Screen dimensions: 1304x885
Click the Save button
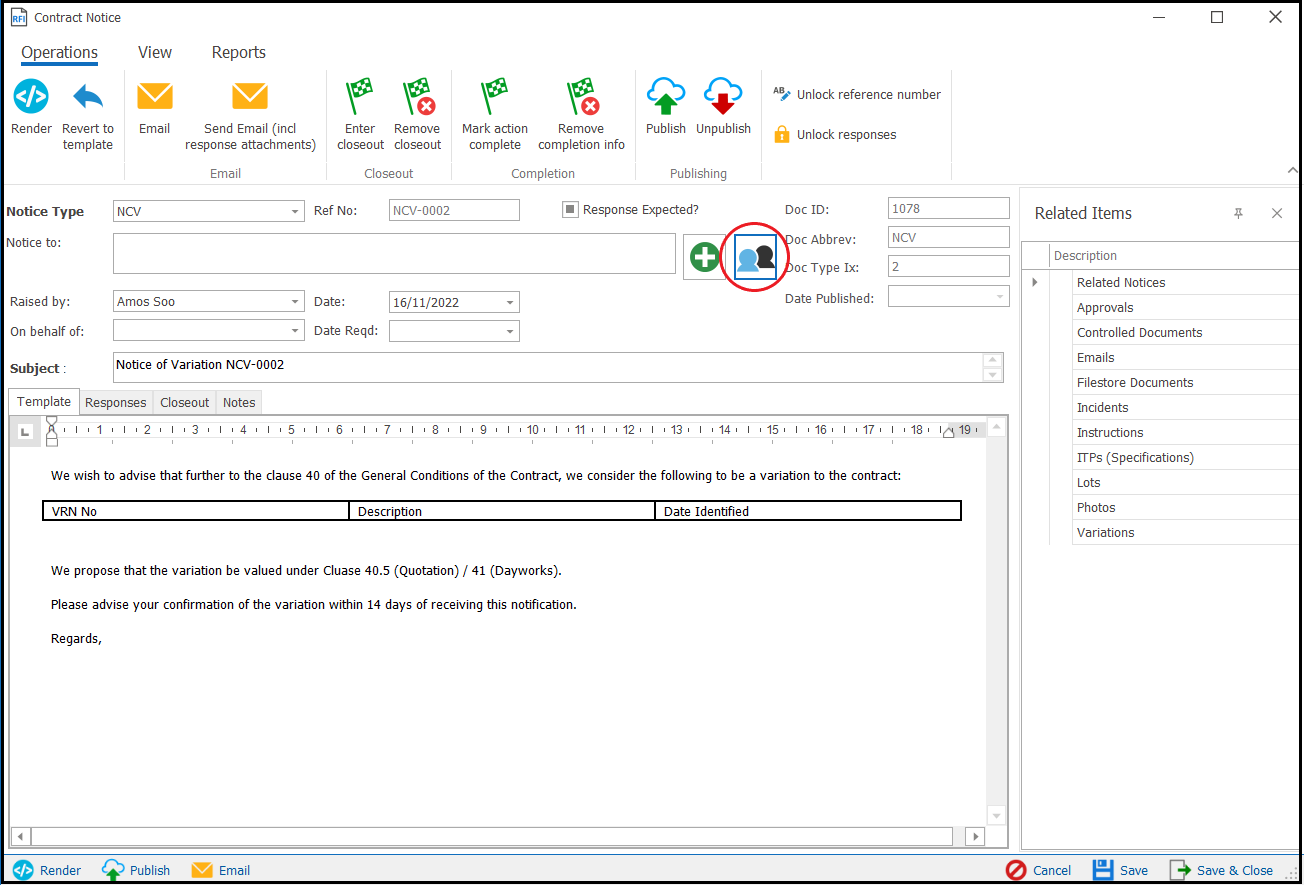[x=1120, y=870]
